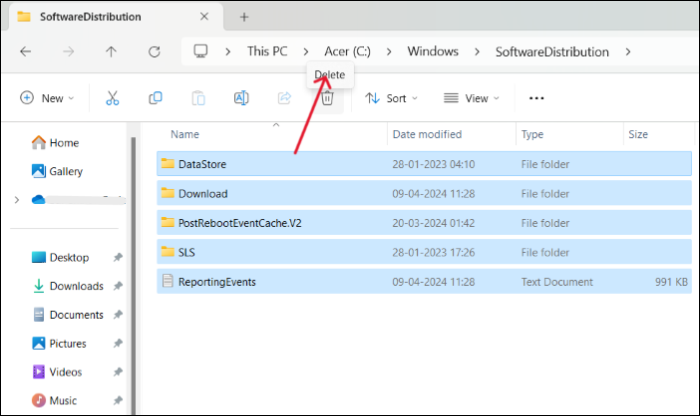Go up one folder level arrow
The width and height of the screenshot is (700, 416).
click(x=111, y=52)
